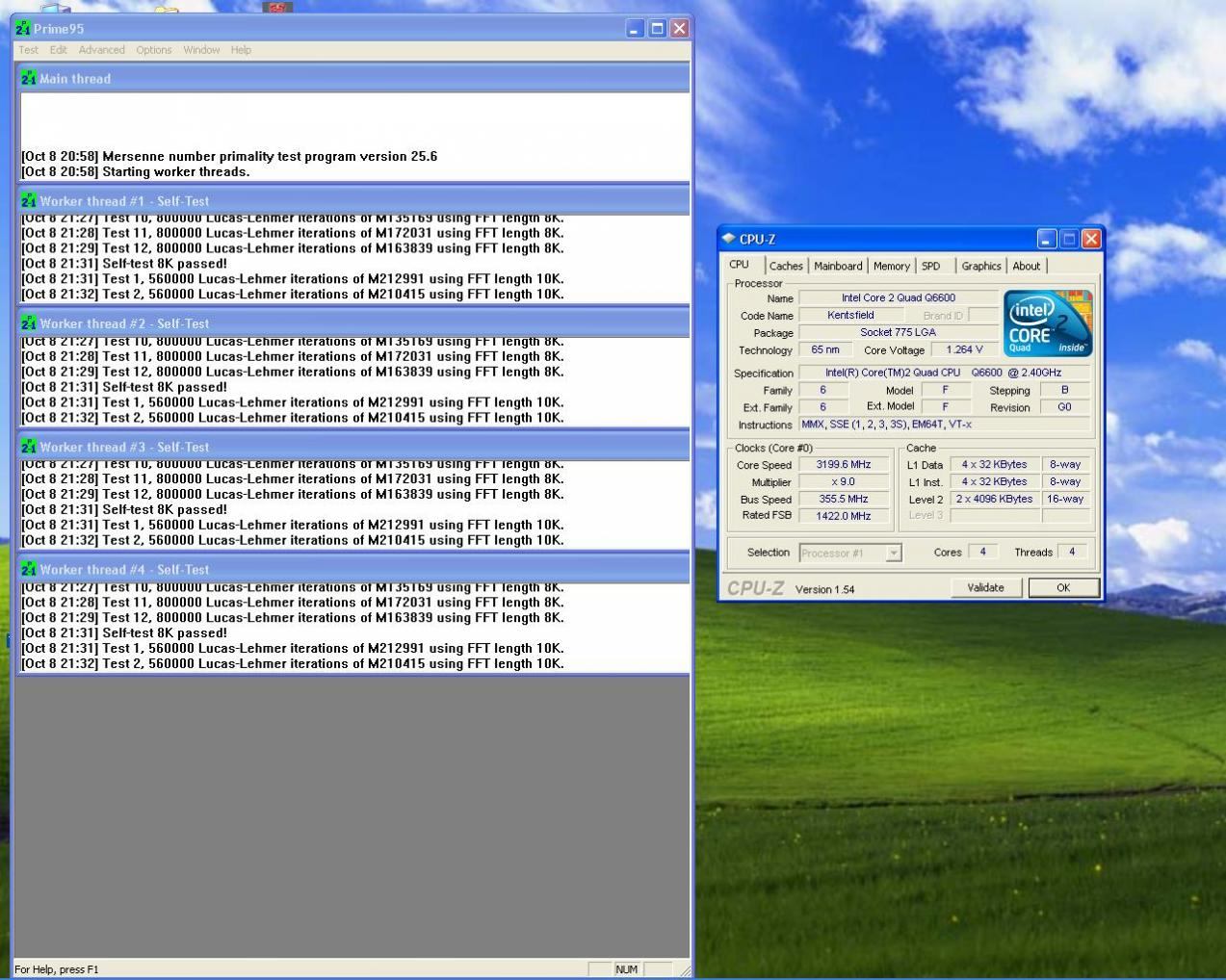
Task: Click the Stepping value B
Action: (1064, 390)
